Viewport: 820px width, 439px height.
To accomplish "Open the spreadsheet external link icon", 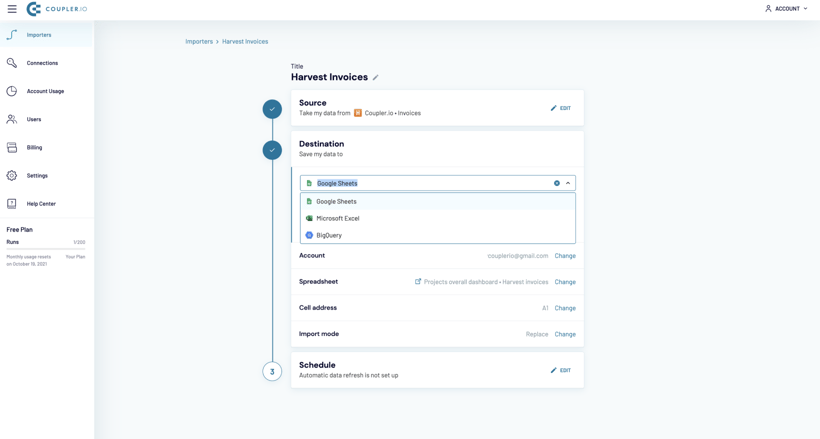I will 418,282.
